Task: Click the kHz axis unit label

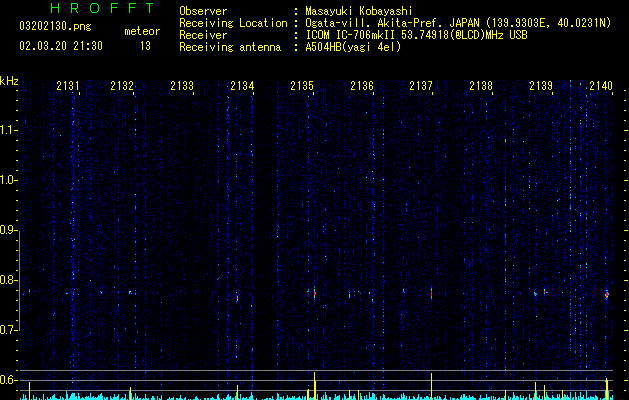Action: pyautogui.click(x=9, y=81)
